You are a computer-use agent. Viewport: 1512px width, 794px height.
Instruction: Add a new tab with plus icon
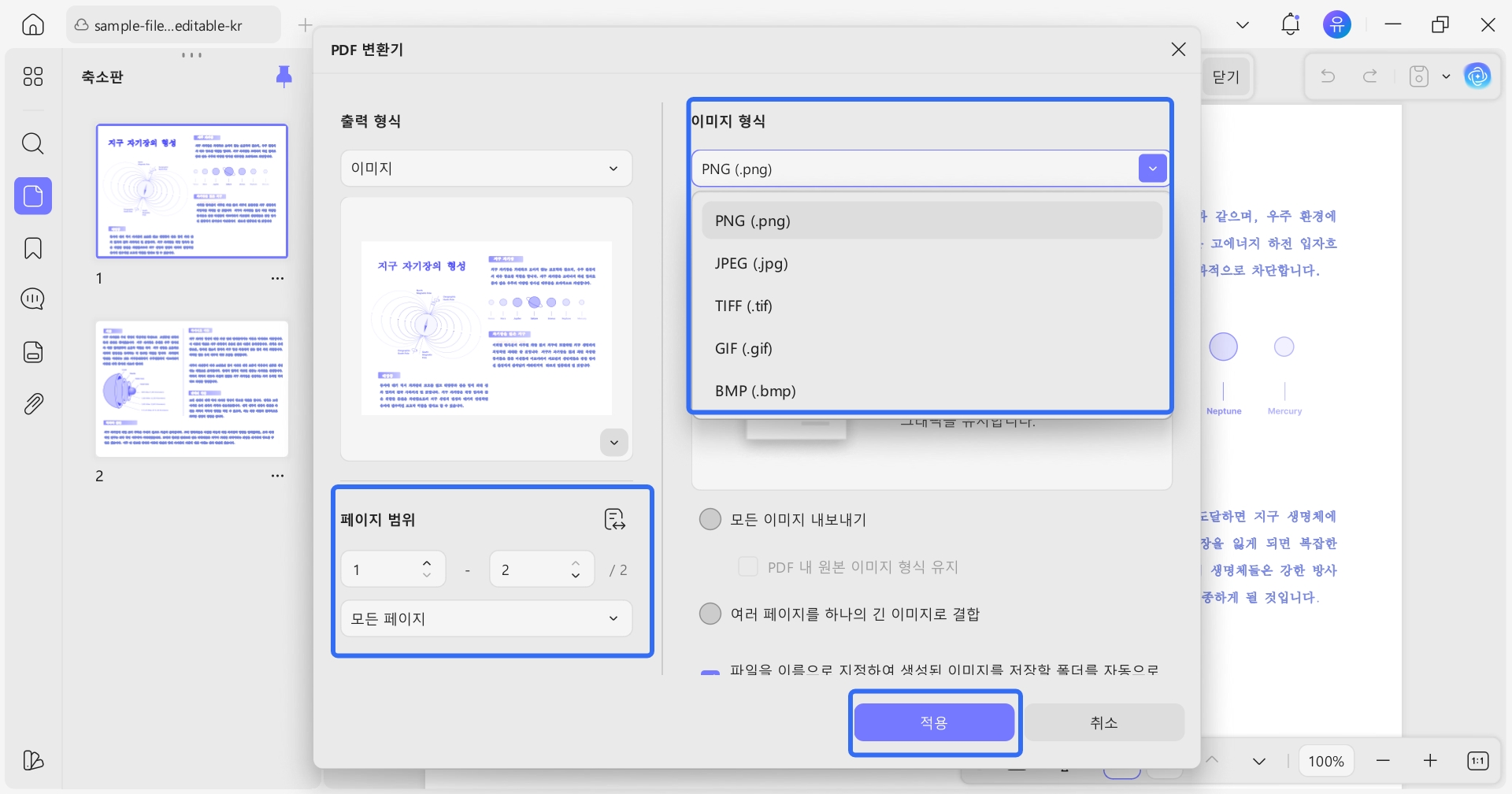tap(306, 25)
